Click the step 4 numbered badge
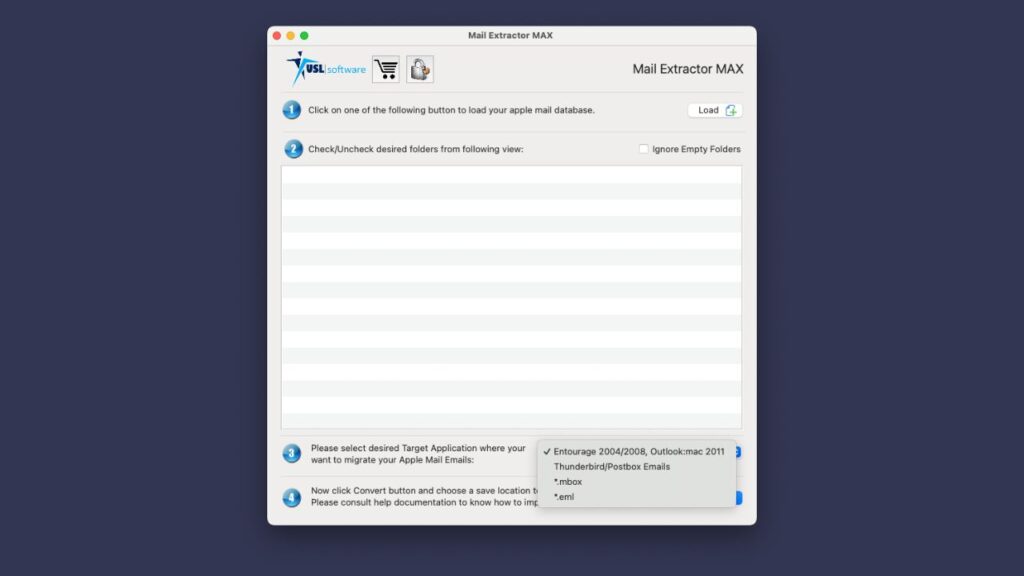The width and height of the screenshot is (1024, 576). point(291,497)
